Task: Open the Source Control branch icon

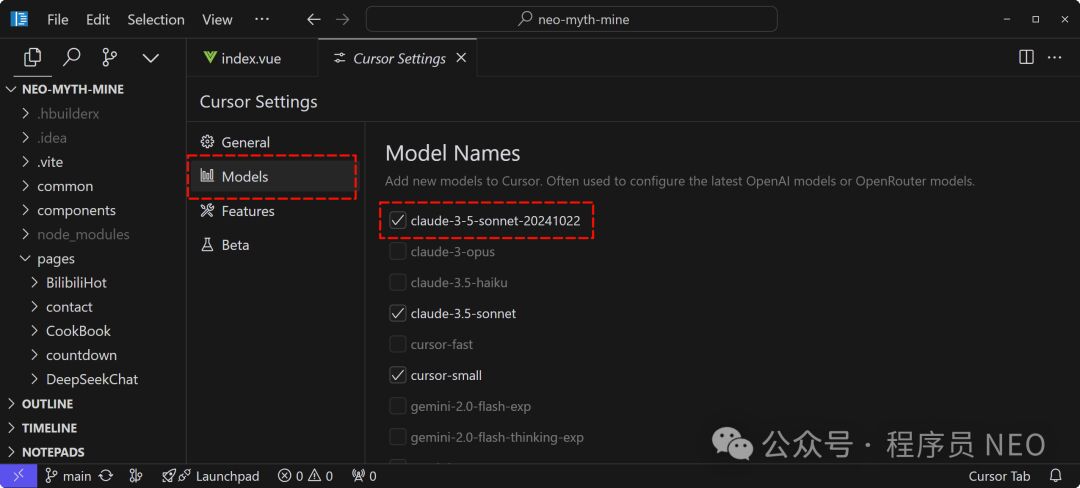Action: tap(110, 58)
